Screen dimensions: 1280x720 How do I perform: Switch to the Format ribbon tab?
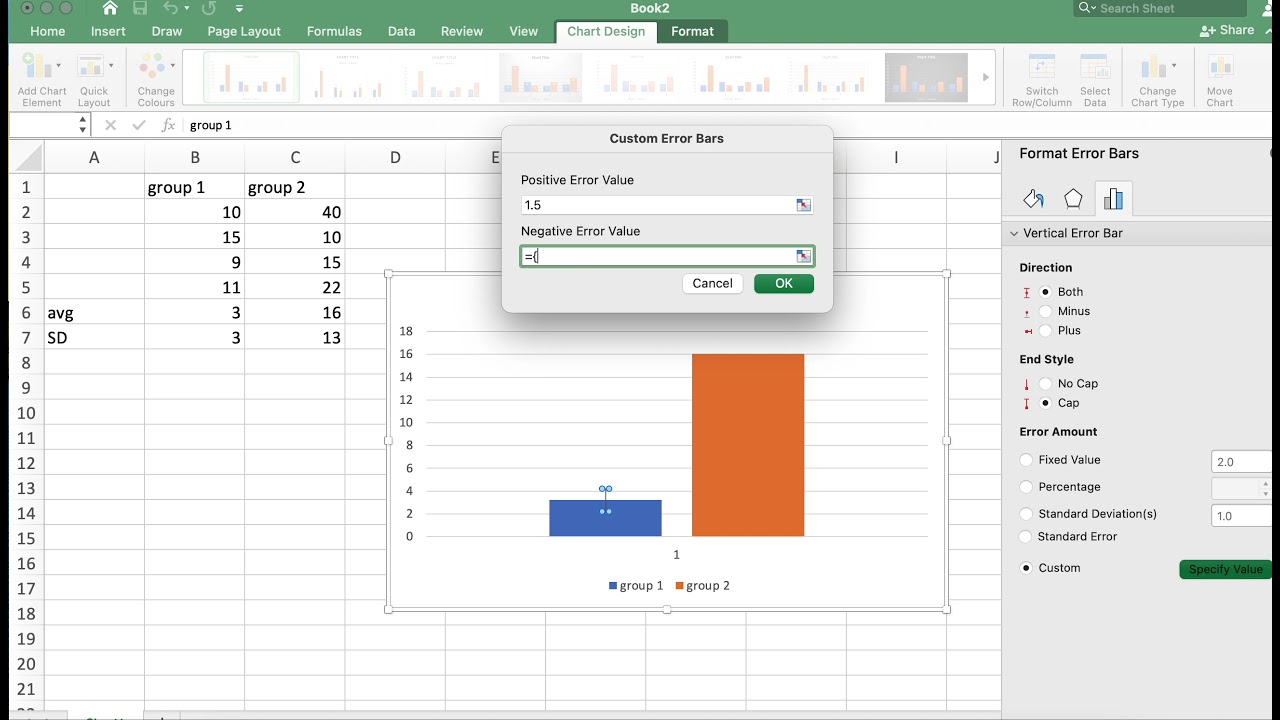click(x=692, y=31)
